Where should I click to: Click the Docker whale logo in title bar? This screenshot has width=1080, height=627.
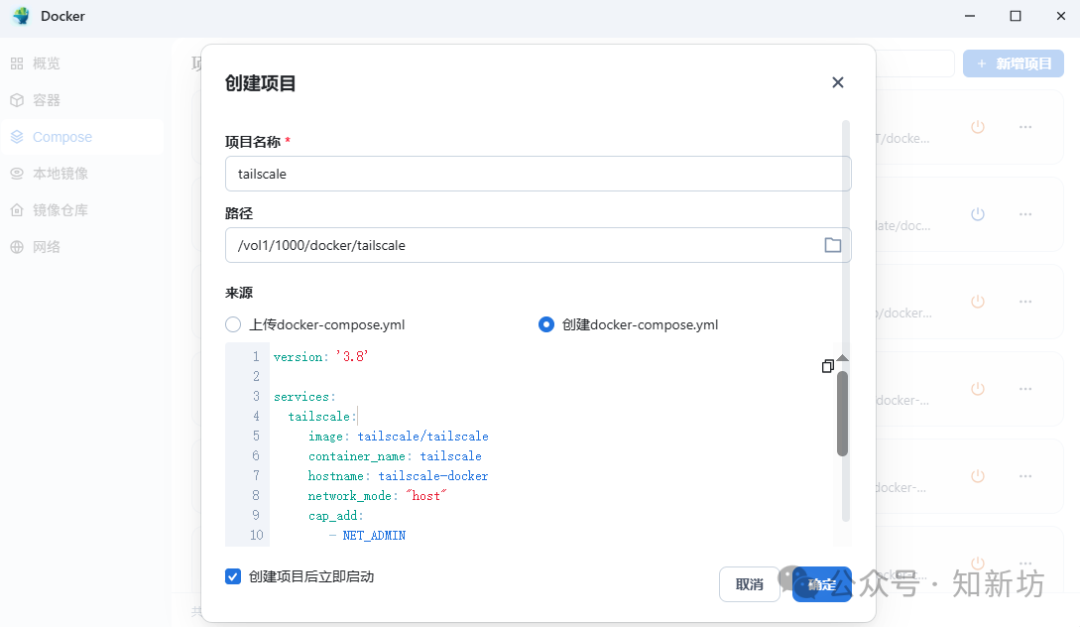21,16
